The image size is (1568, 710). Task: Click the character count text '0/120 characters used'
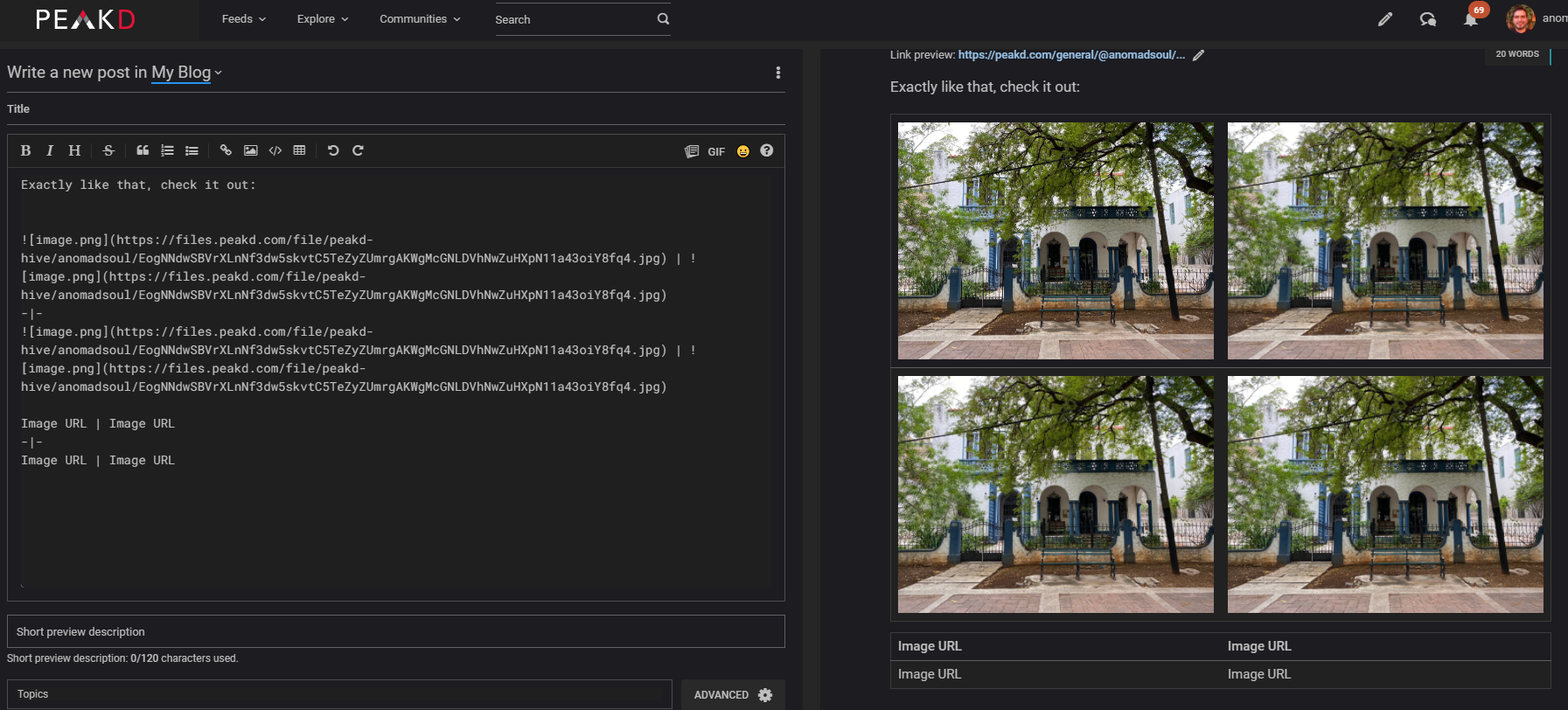click(x=184, y=658)
